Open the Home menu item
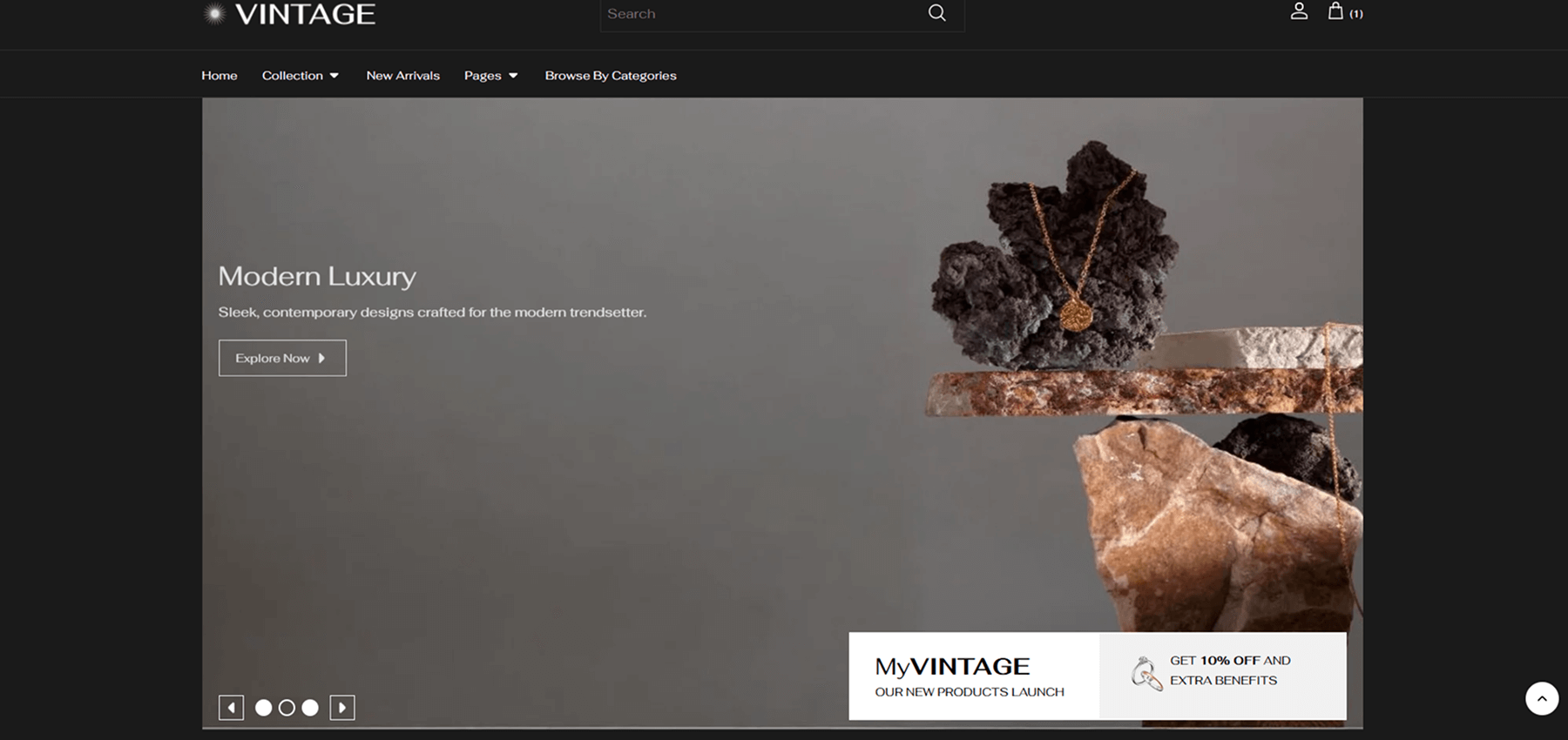The width and height of the screenshot is (1568, 740). (220, 76)
